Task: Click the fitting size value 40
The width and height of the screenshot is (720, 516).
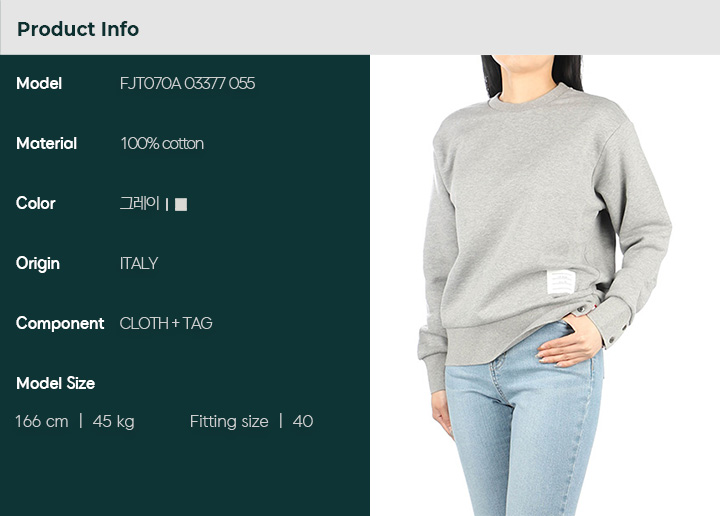Action: pyautogui.click(x=303, y=421)
